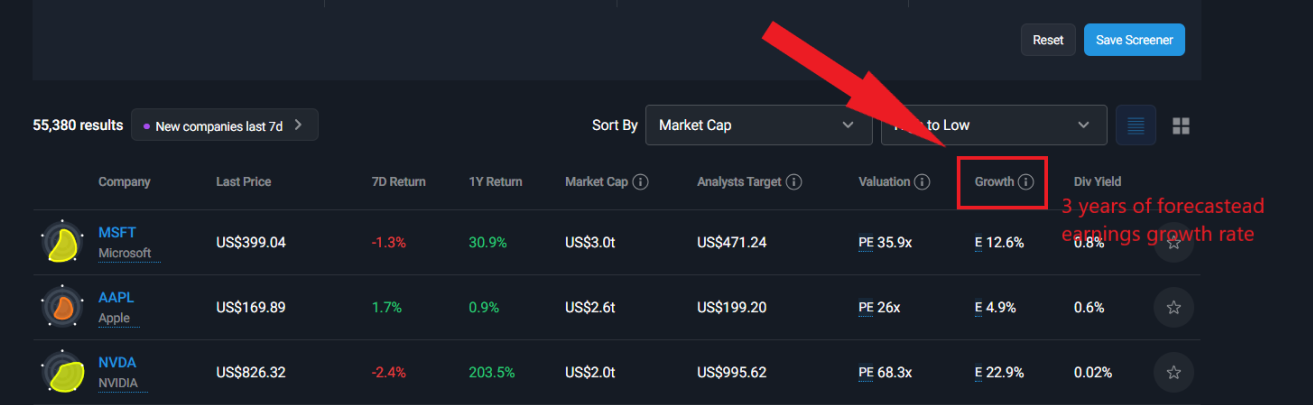Click the Market Cap header label
The image size is (1313, 405).
(596, 182)
